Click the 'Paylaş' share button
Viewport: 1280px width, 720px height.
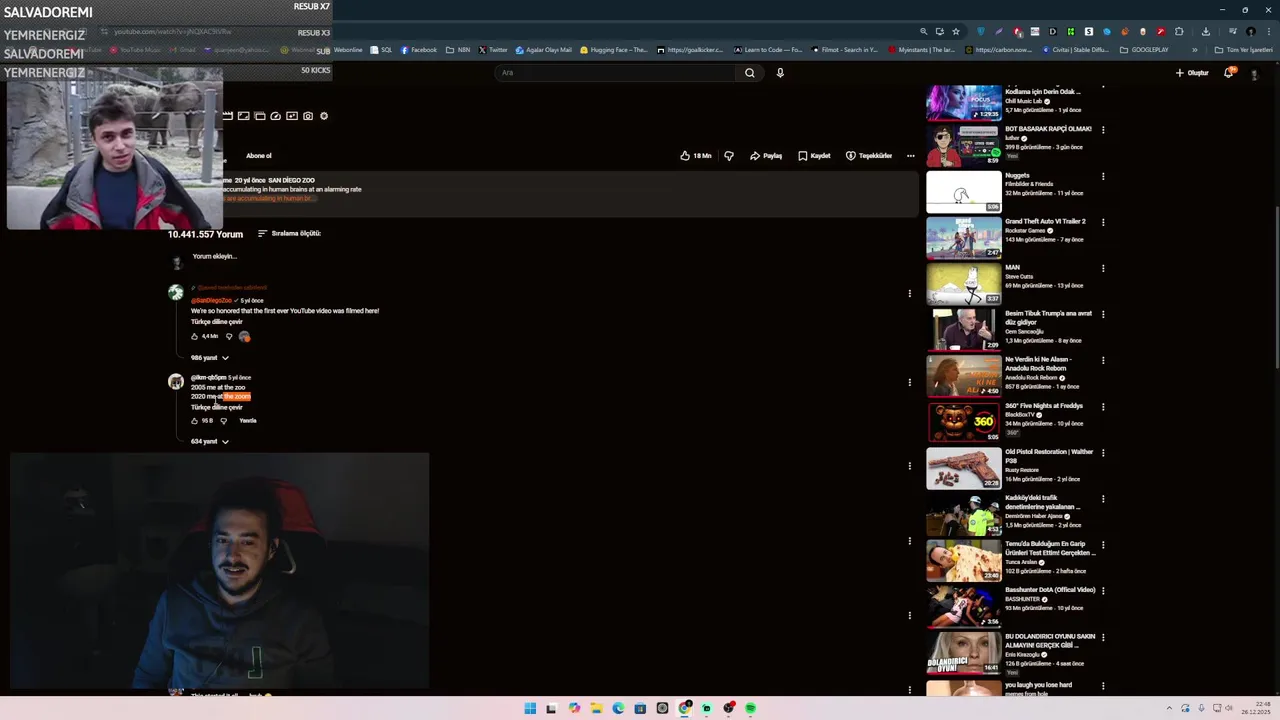pyautogui.click(x=766, y=156)
